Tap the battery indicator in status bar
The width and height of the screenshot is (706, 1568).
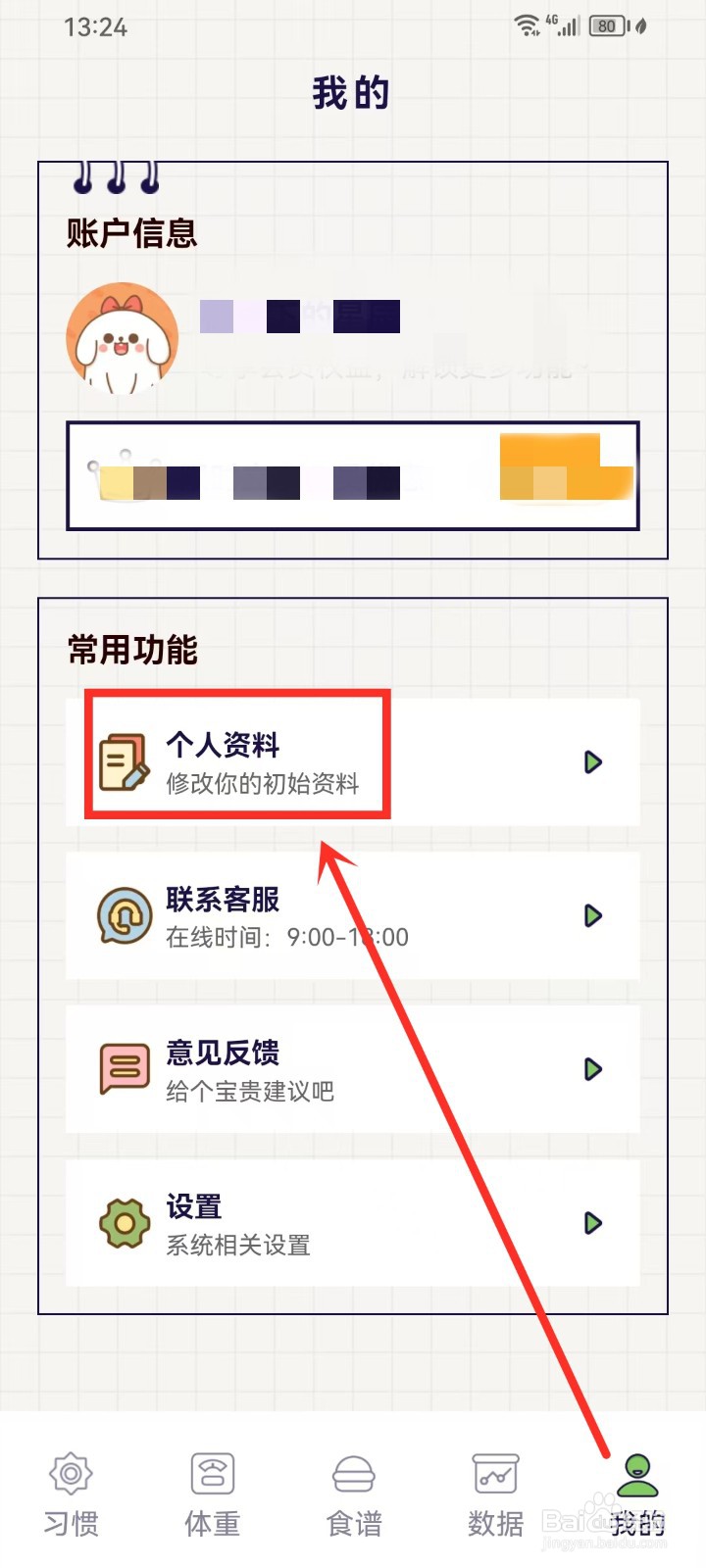pyautogui.click(x=608, y=25)
